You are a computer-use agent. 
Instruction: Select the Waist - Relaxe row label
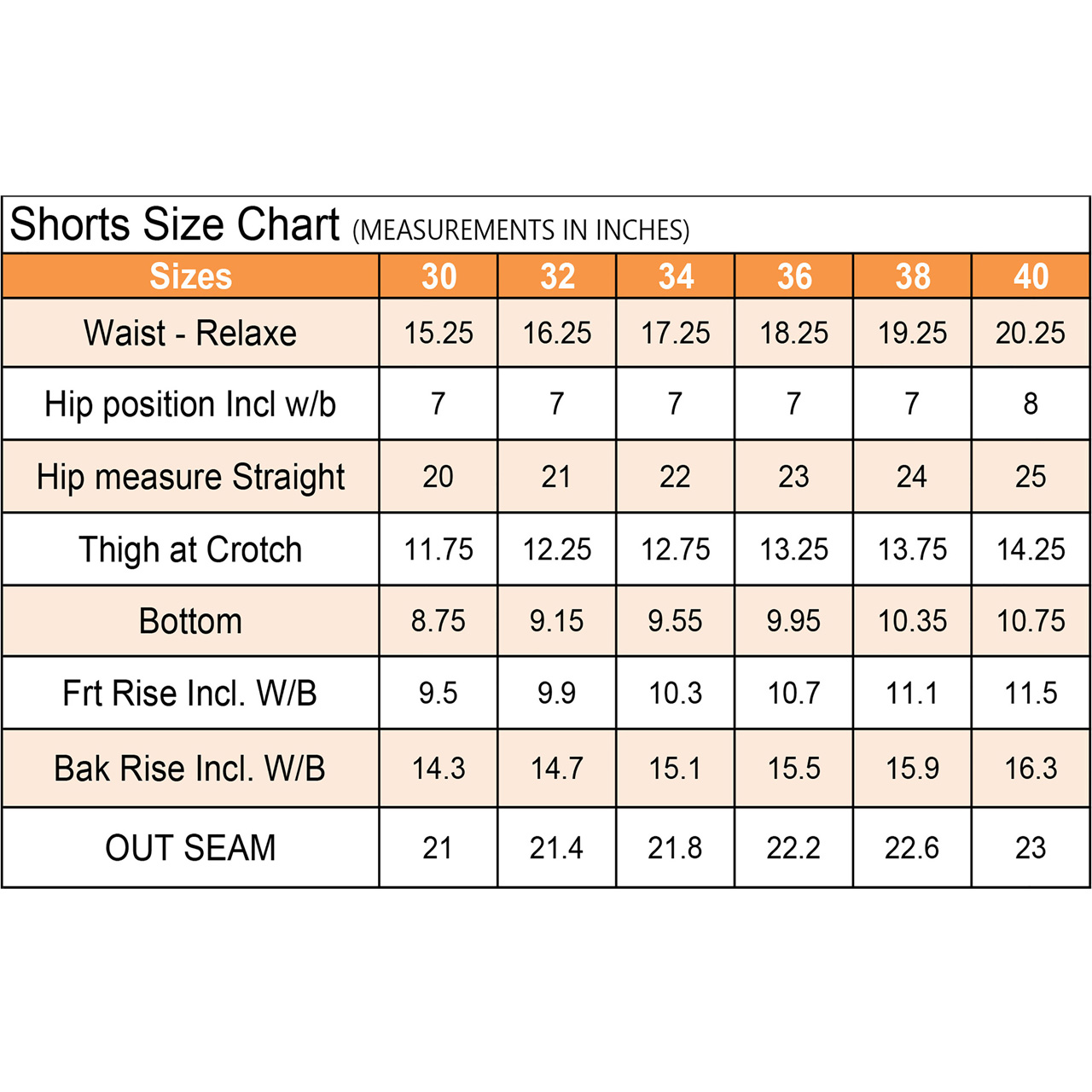190,334
